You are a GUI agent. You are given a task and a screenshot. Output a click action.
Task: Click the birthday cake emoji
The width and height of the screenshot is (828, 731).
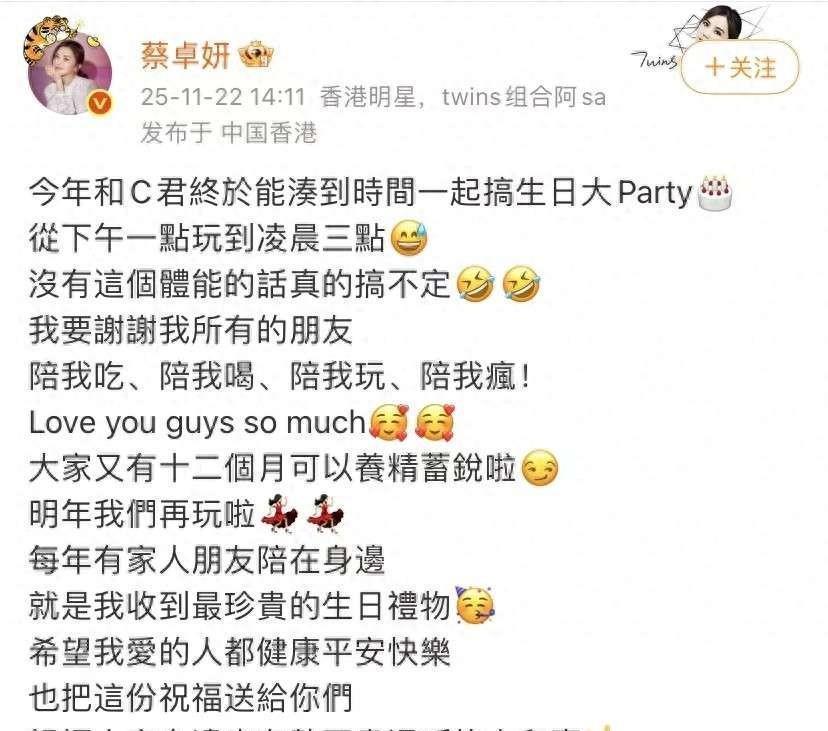coord(715,193)
